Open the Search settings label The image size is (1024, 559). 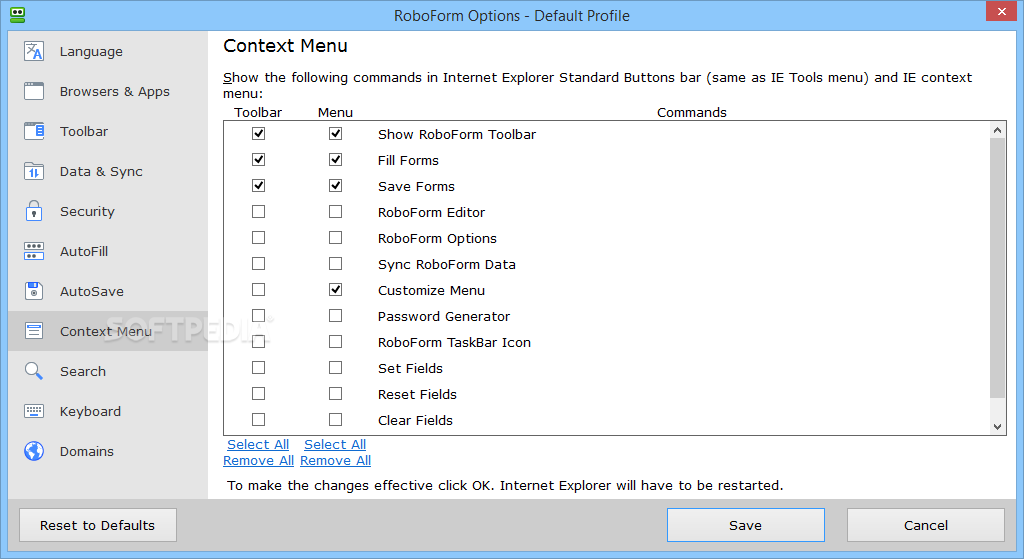click(x=82, y=372)
